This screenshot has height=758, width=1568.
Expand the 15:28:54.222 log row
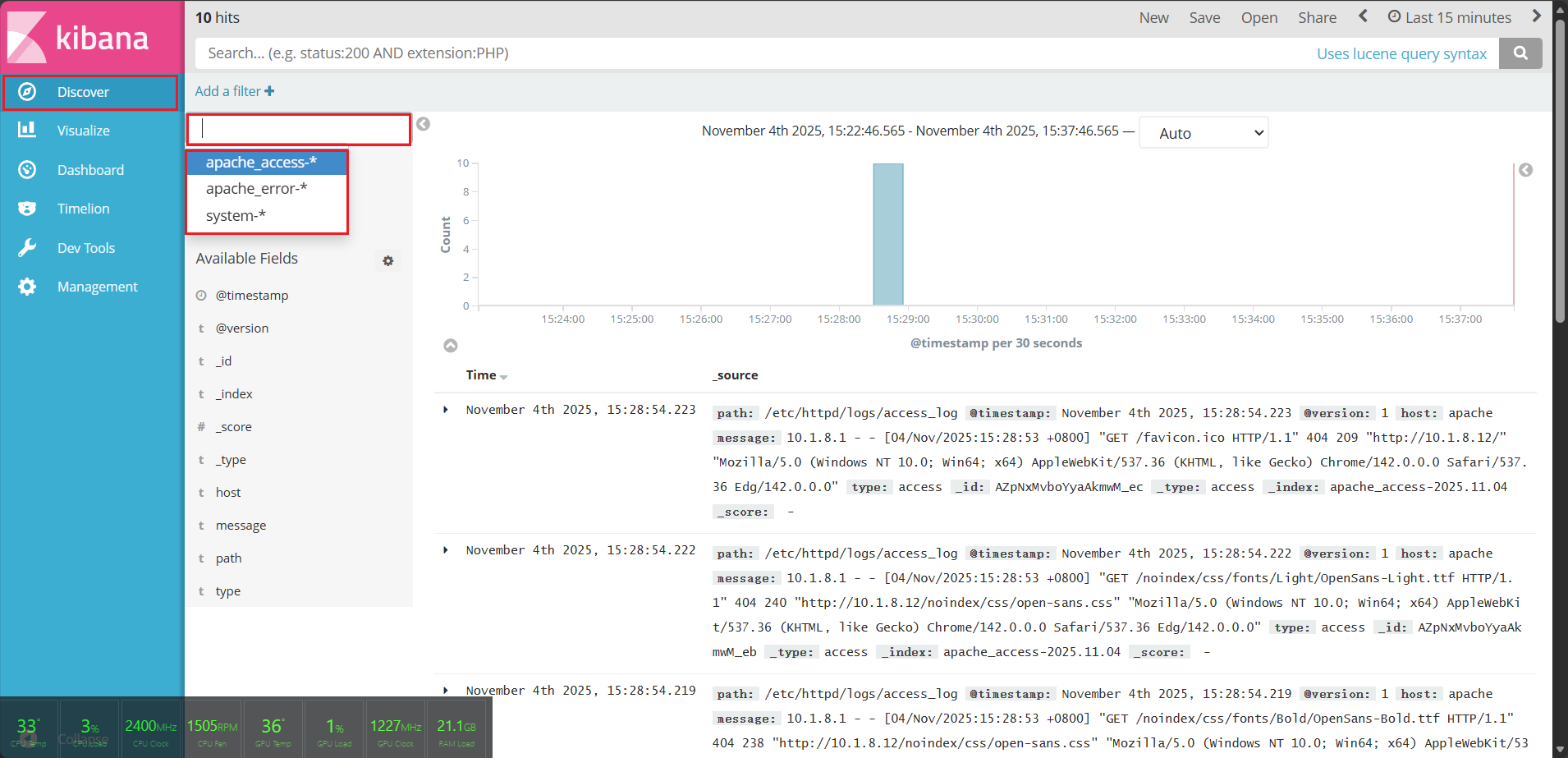click(446, 550)
